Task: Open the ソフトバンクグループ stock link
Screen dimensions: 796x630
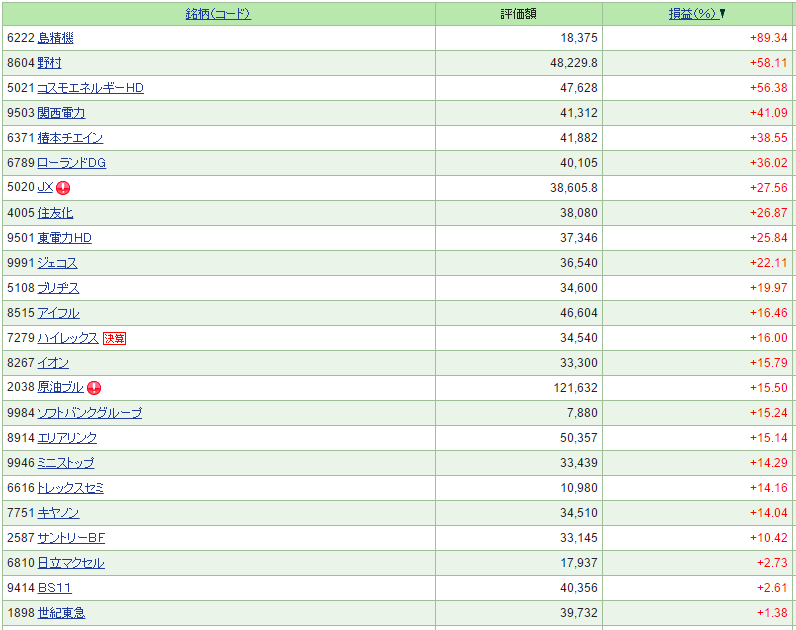Action: click(x=90, y=413)
